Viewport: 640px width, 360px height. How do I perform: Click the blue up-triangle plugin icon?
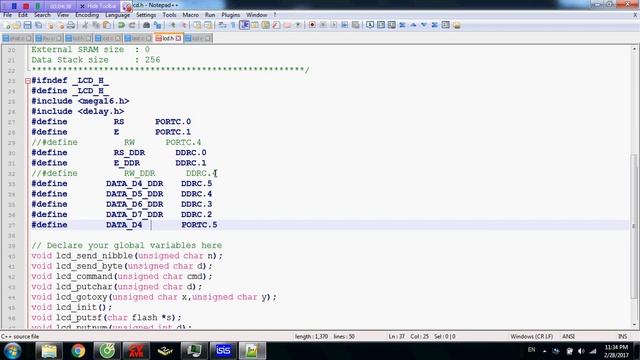tap(413, 25)
